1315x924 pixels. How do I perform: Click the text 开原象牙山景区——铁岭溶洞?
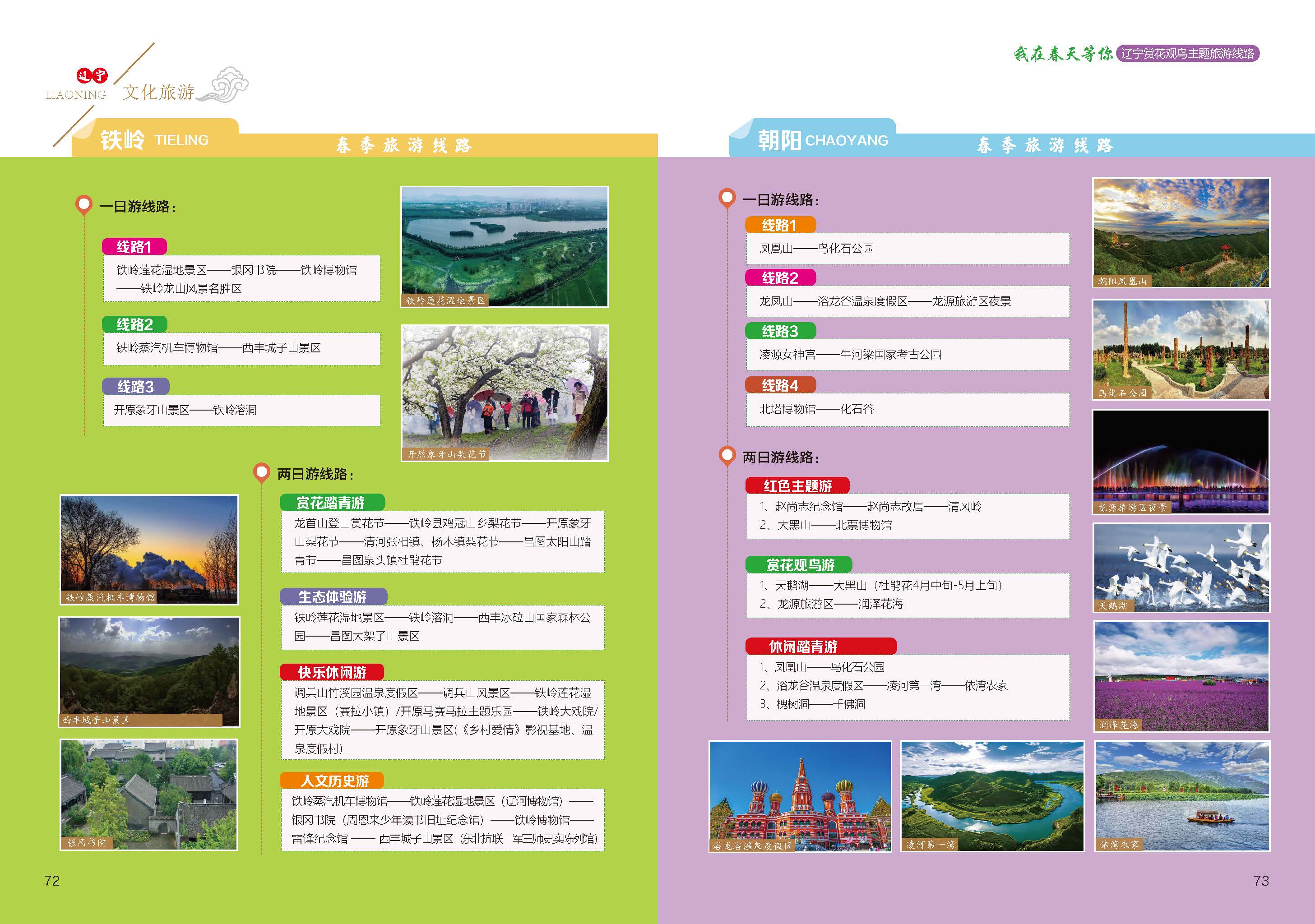pyautogui.click(x=185, y=410)
